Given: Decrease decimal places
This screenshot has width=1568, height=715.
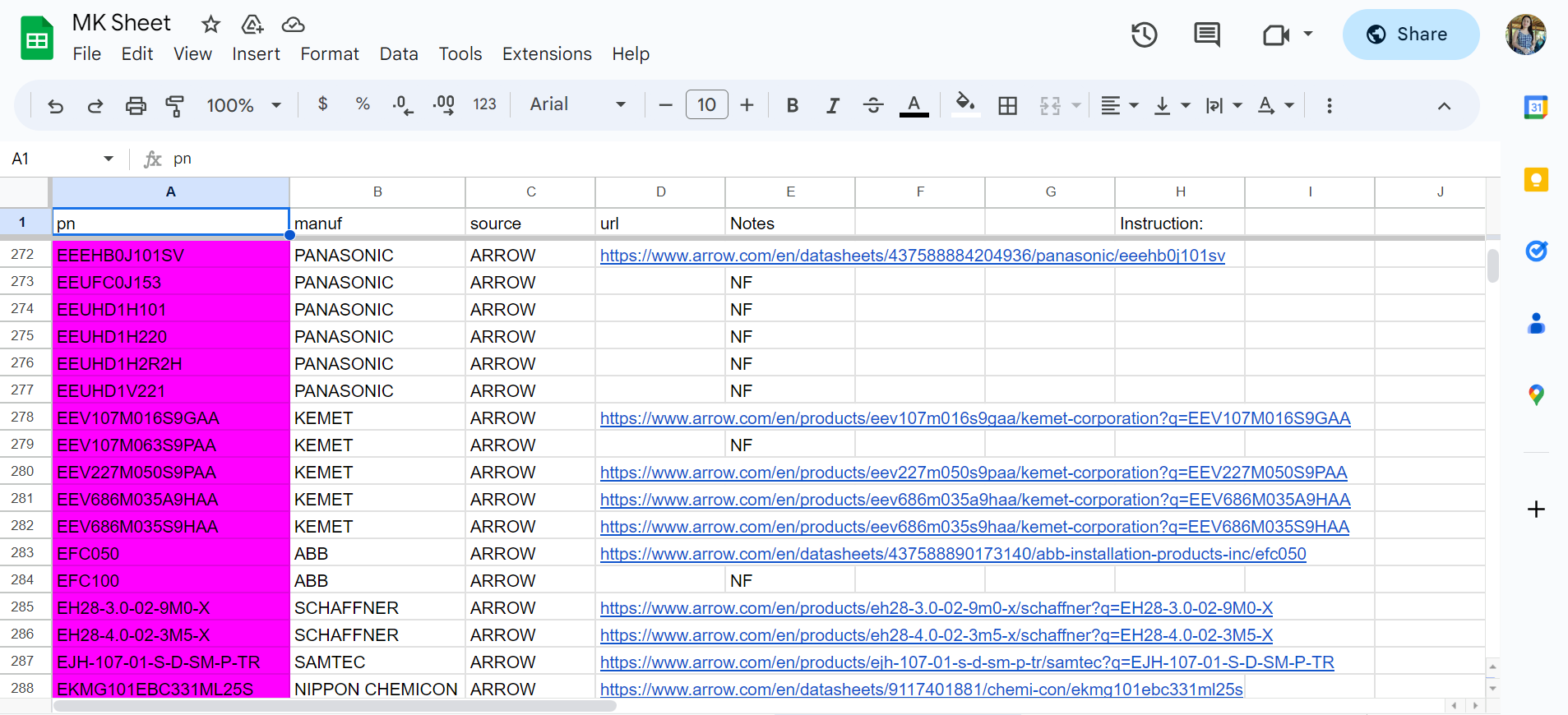Looking at the screenshot, I should 403,105.
